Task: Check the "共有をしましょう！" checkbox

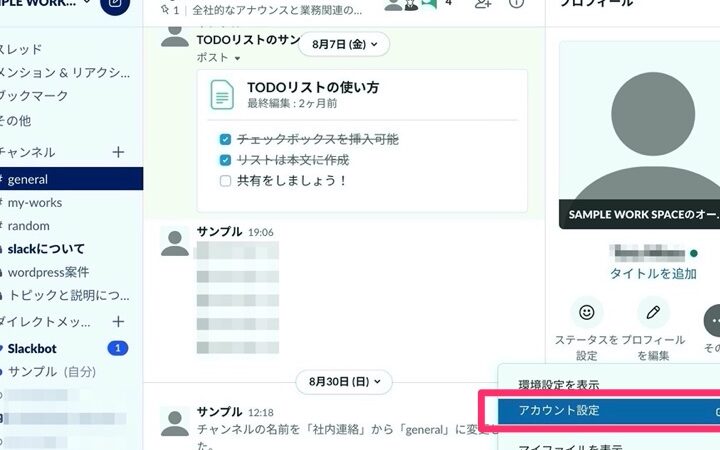Action: coord(225,181)
